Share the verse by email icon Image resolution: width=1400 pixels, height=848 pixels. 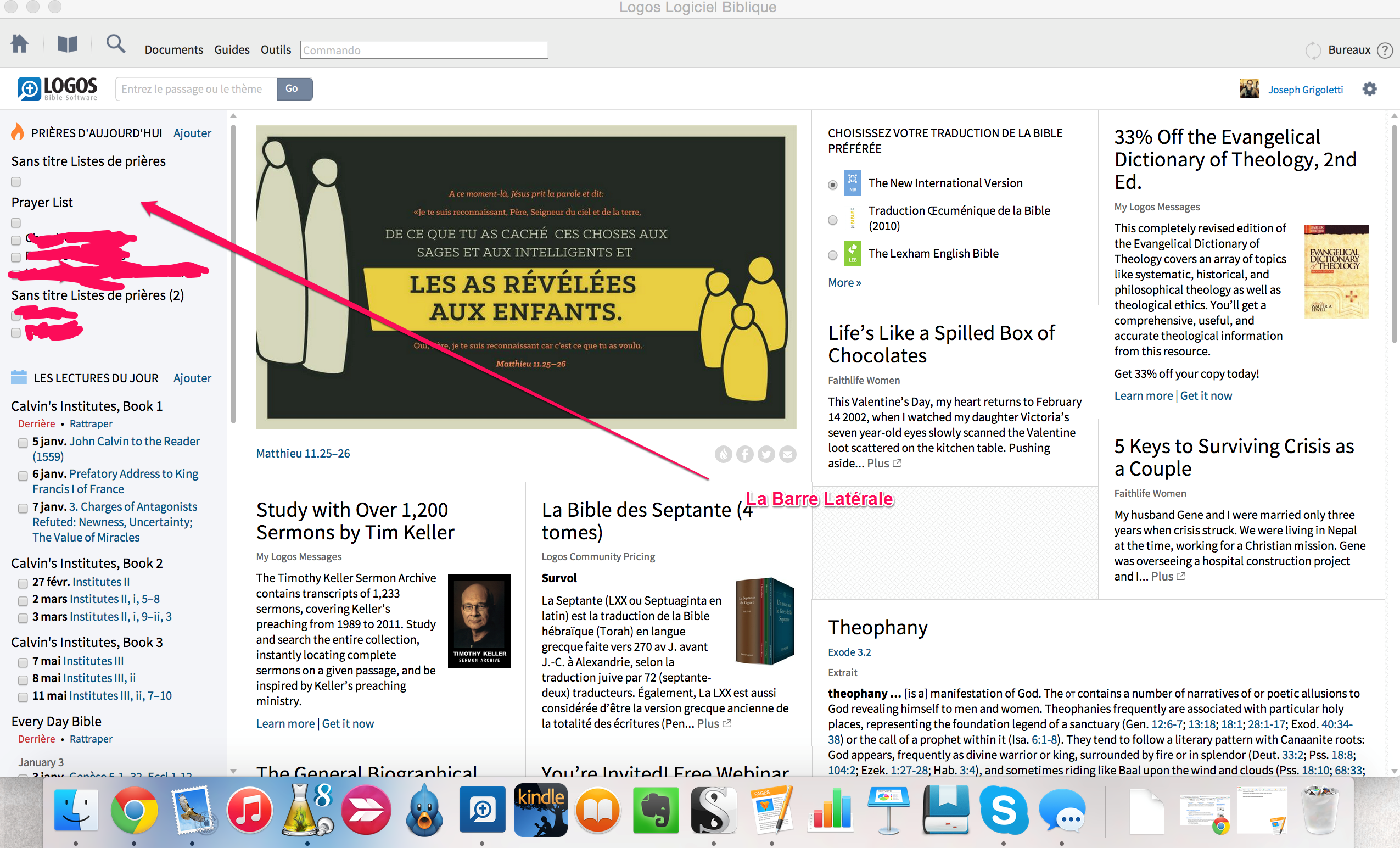pyautogui.click(x=788, y=454)
